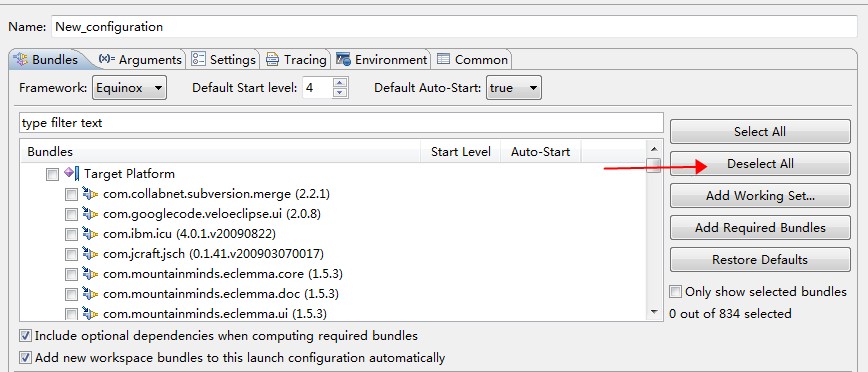Check the com.googlecode.veloeclipse.ui bundle checkbox
The image size is (868, 372).
[x=71, y=215]
